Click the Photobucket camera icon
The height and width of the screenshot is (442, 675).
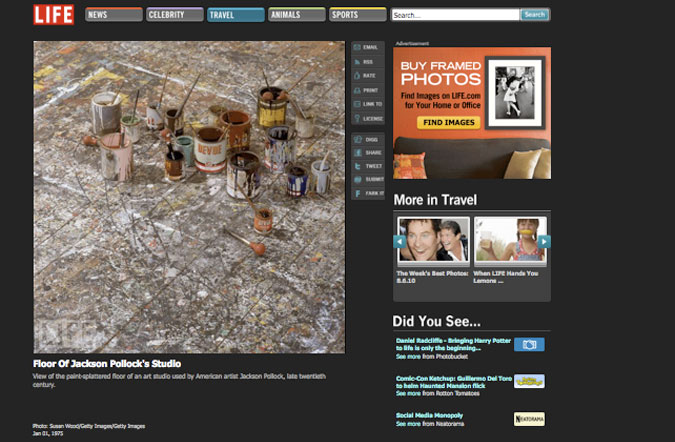click(529, 345)
